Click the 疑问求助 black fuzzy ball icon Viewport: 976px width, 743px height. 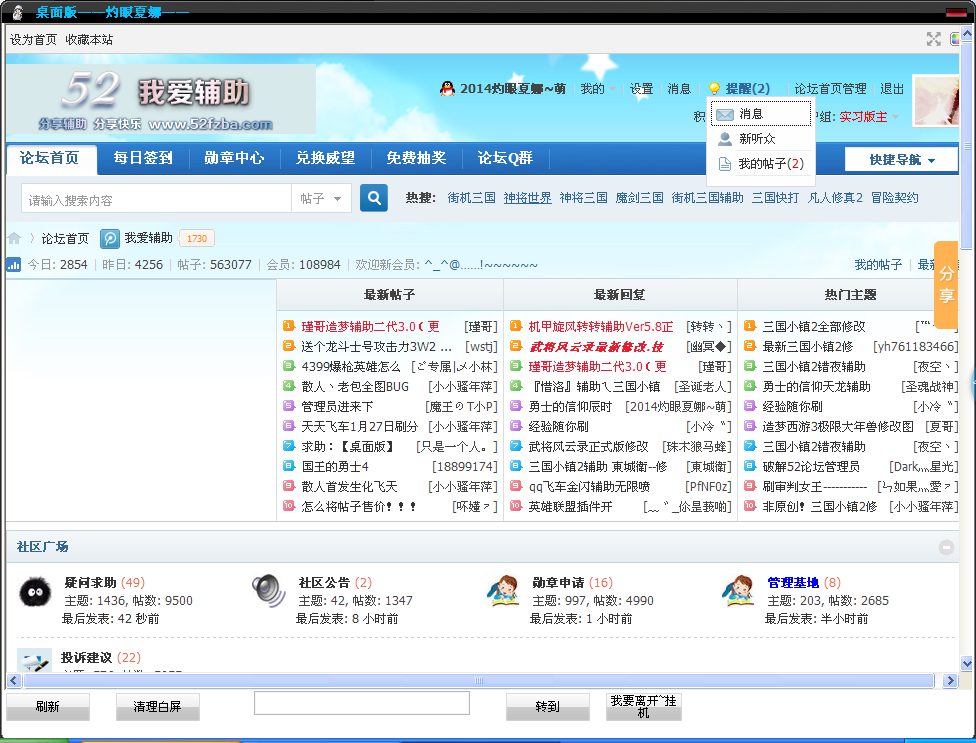pyautogui.click(x=35, y=591)
